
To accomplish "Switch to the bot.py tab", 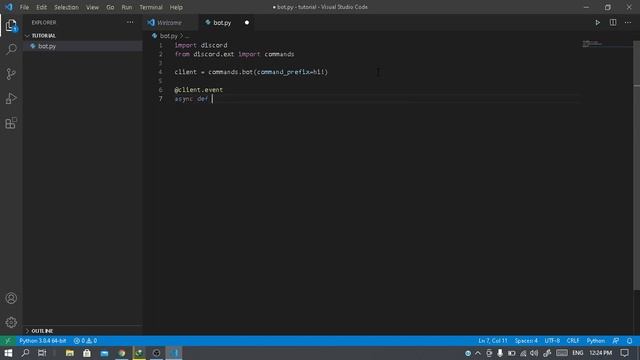I will coord(227,22).
